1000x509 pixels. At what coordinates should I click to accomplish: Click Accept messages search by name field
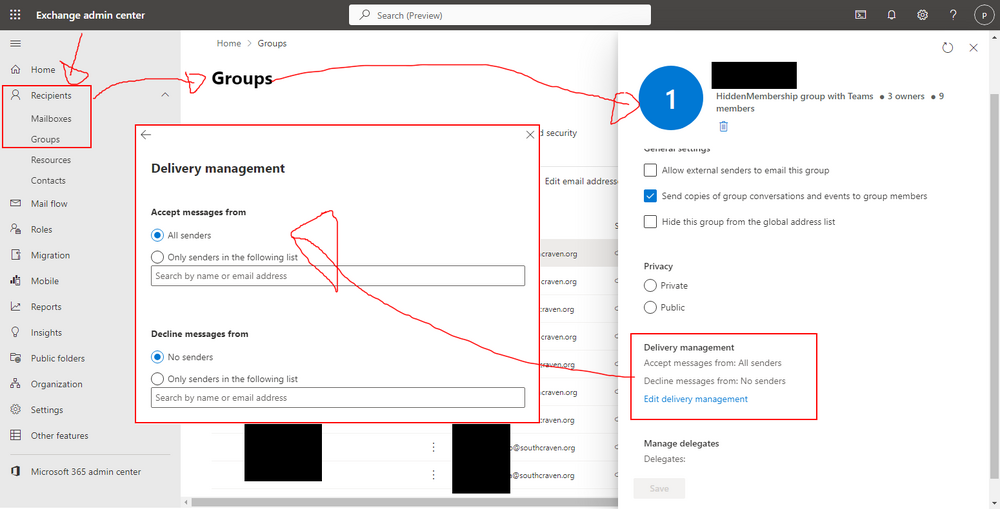point(338,276)
